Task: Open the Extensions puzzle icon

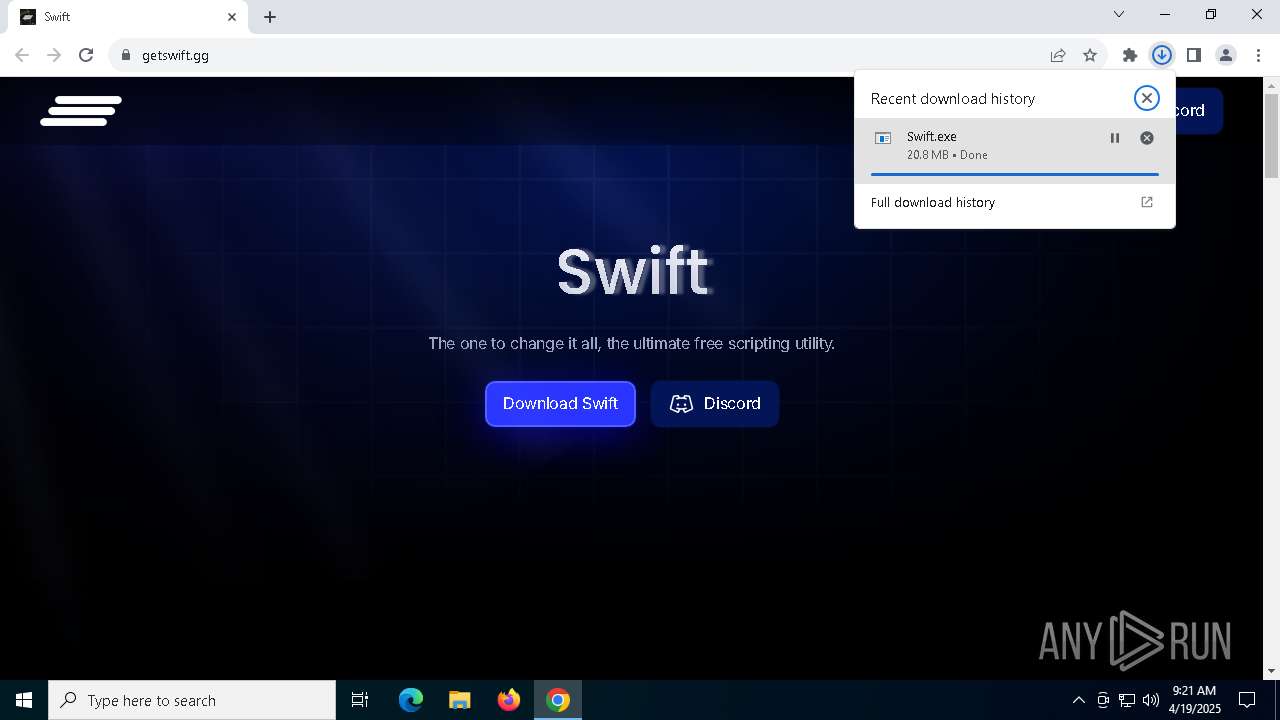Action: point(1129,55)
